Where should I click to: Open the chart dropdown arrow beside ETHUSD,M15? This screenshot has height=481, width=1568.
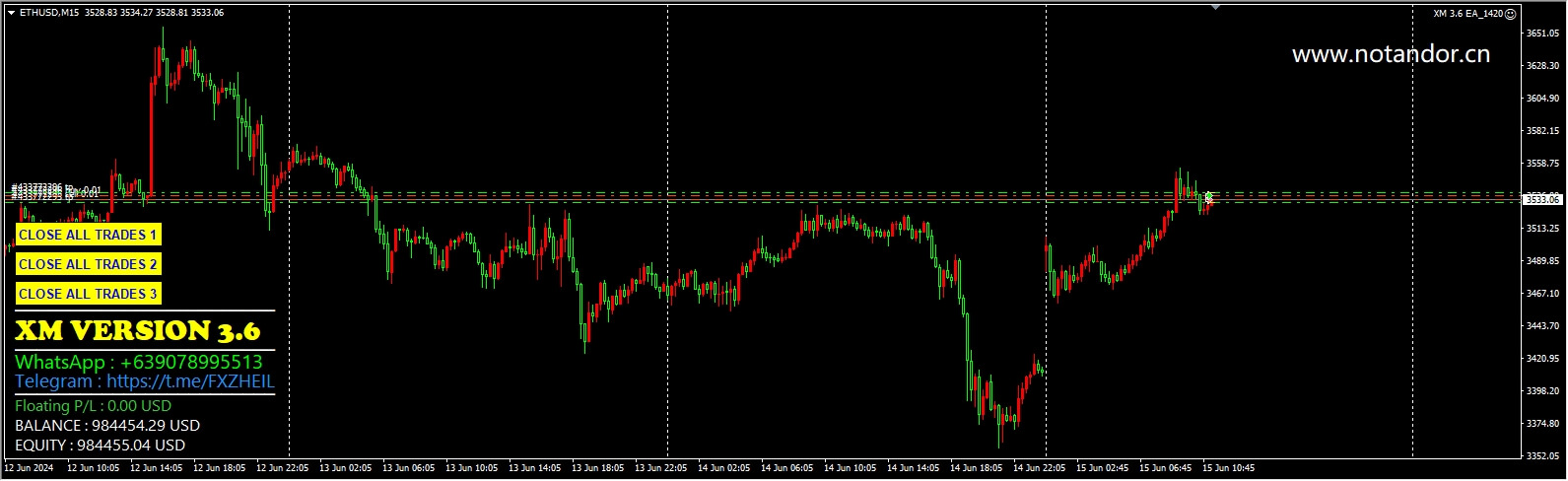[11, 13]
